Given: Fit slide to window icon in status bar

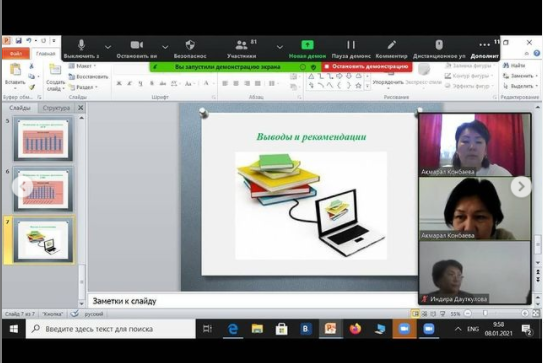Looking at the screenshot, I should tap(536, 313).
